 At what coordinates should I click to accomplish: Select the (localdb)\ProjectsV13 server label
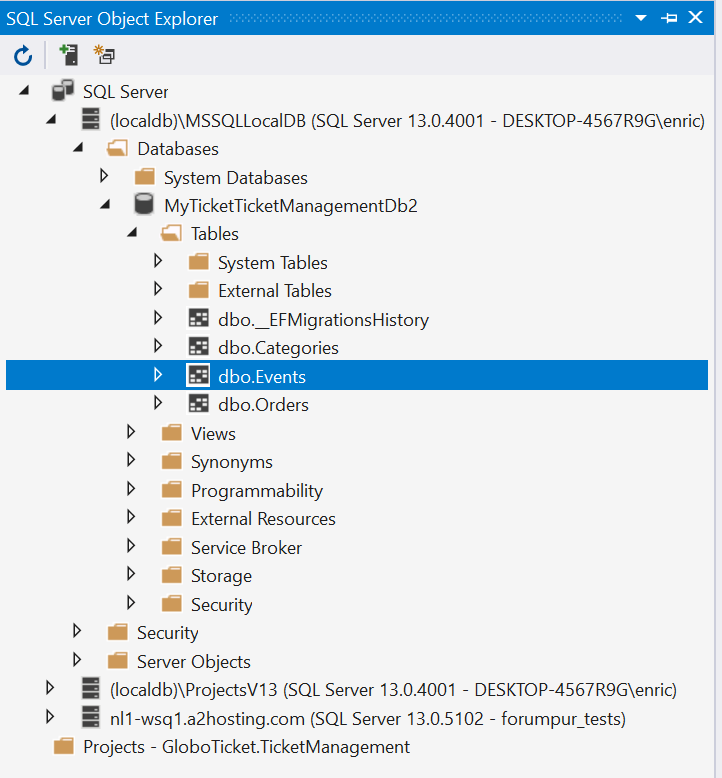[393, 690]
